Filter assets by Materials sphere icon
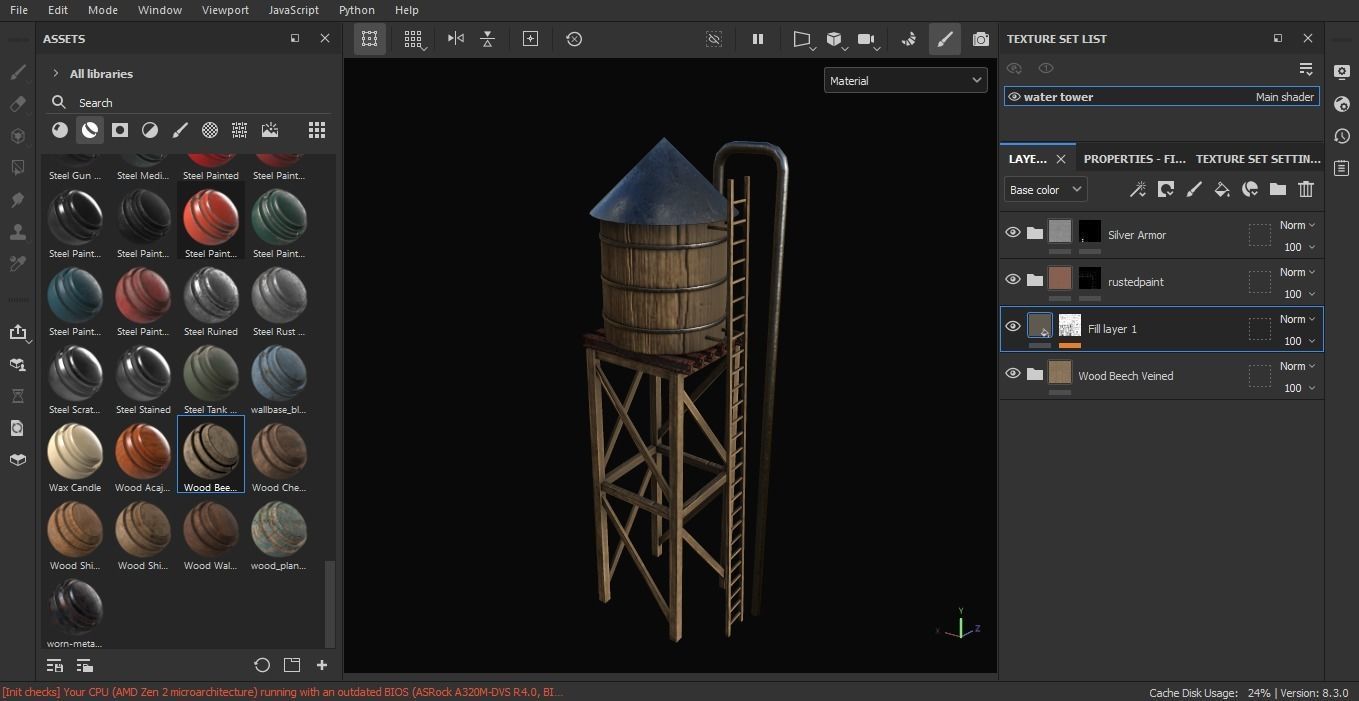The width and height of the screenshot is (1359, 701). (x=60, y=130)
